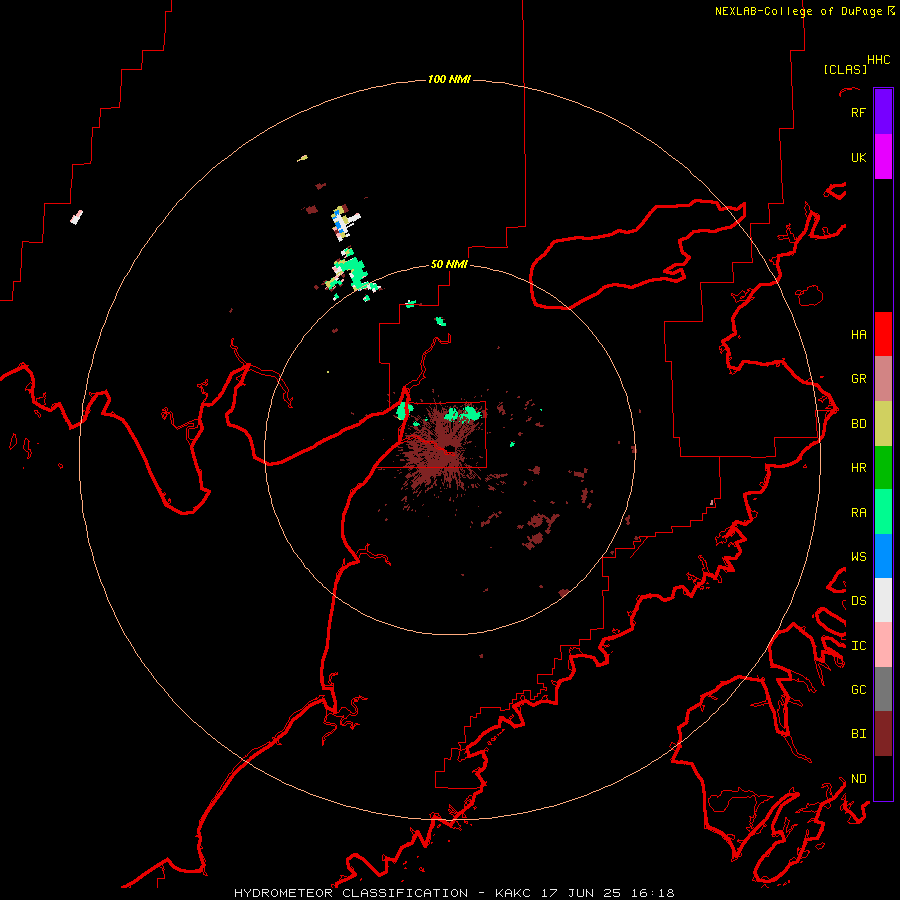Click the 'DS' legend label
This screenshot has width=900, height=900.
(x=858, y=601)
